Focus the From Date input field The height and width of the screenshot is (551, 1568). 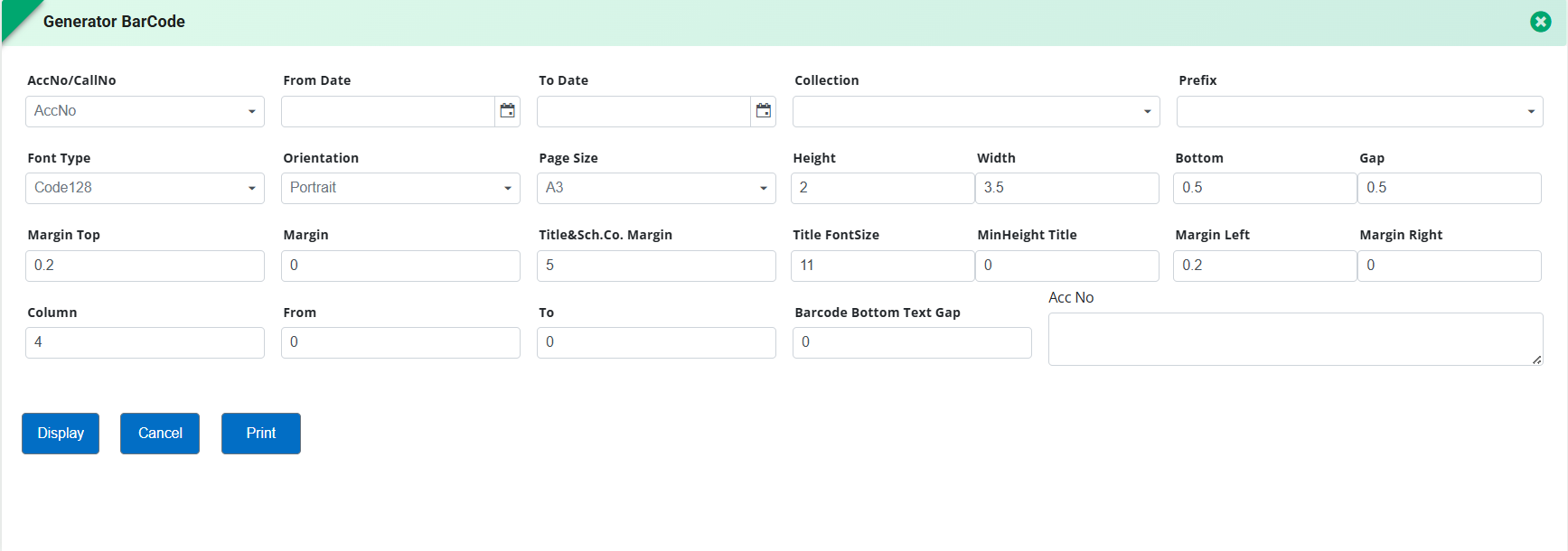click(x=389, y=111)
